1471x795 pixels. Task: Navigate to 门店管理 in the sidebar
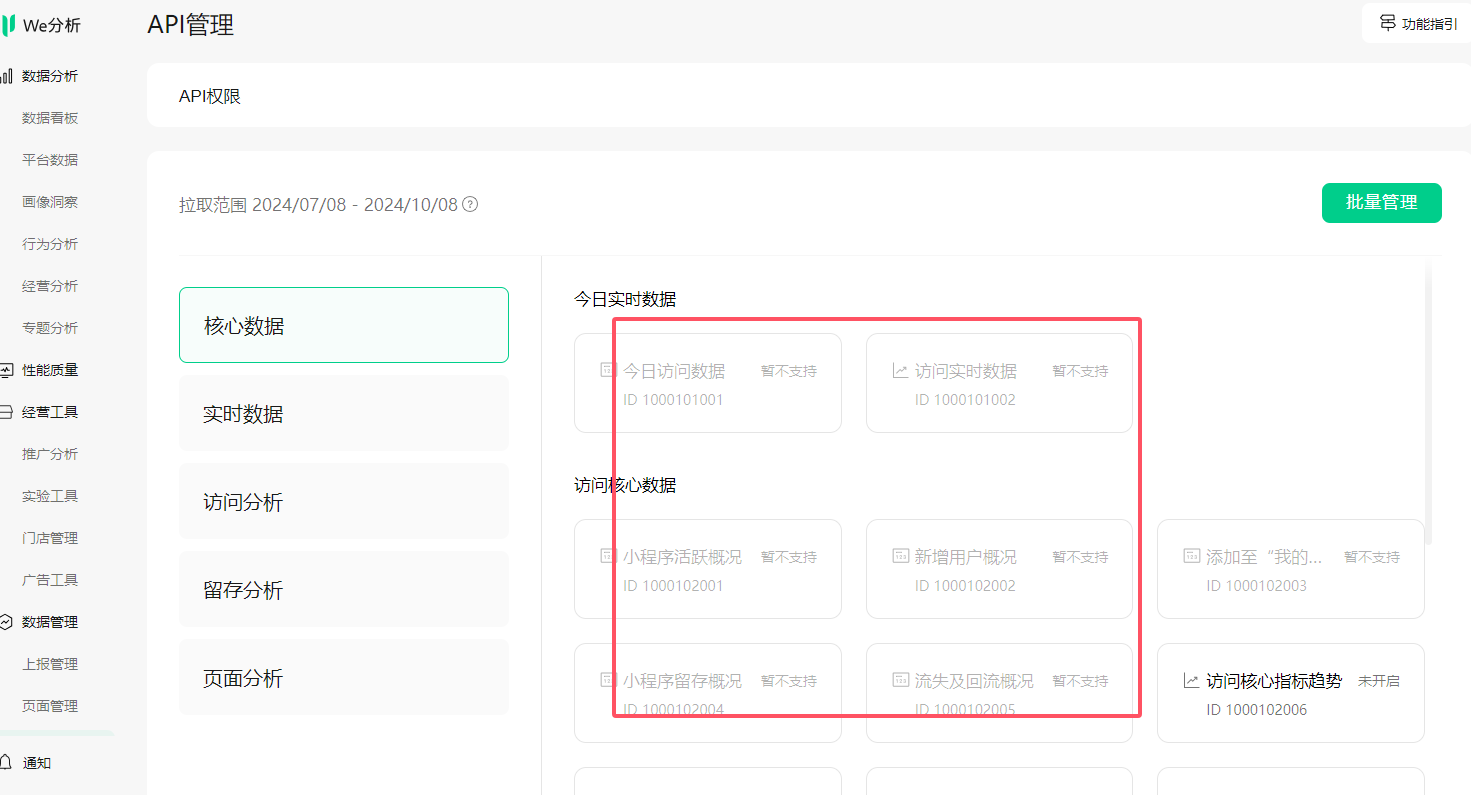click(x=50, y=538)
